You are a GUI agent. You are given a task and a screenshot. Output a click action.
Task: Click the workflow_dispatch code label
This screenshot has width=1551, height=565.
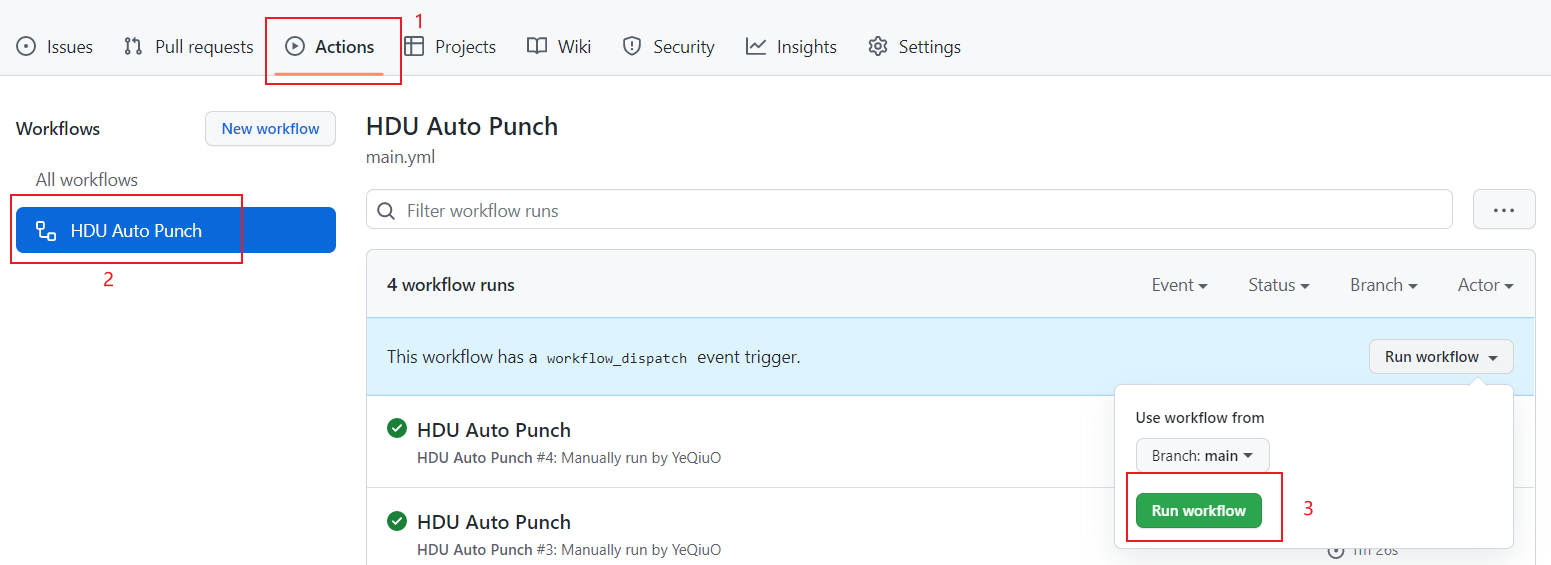[617, 358]
